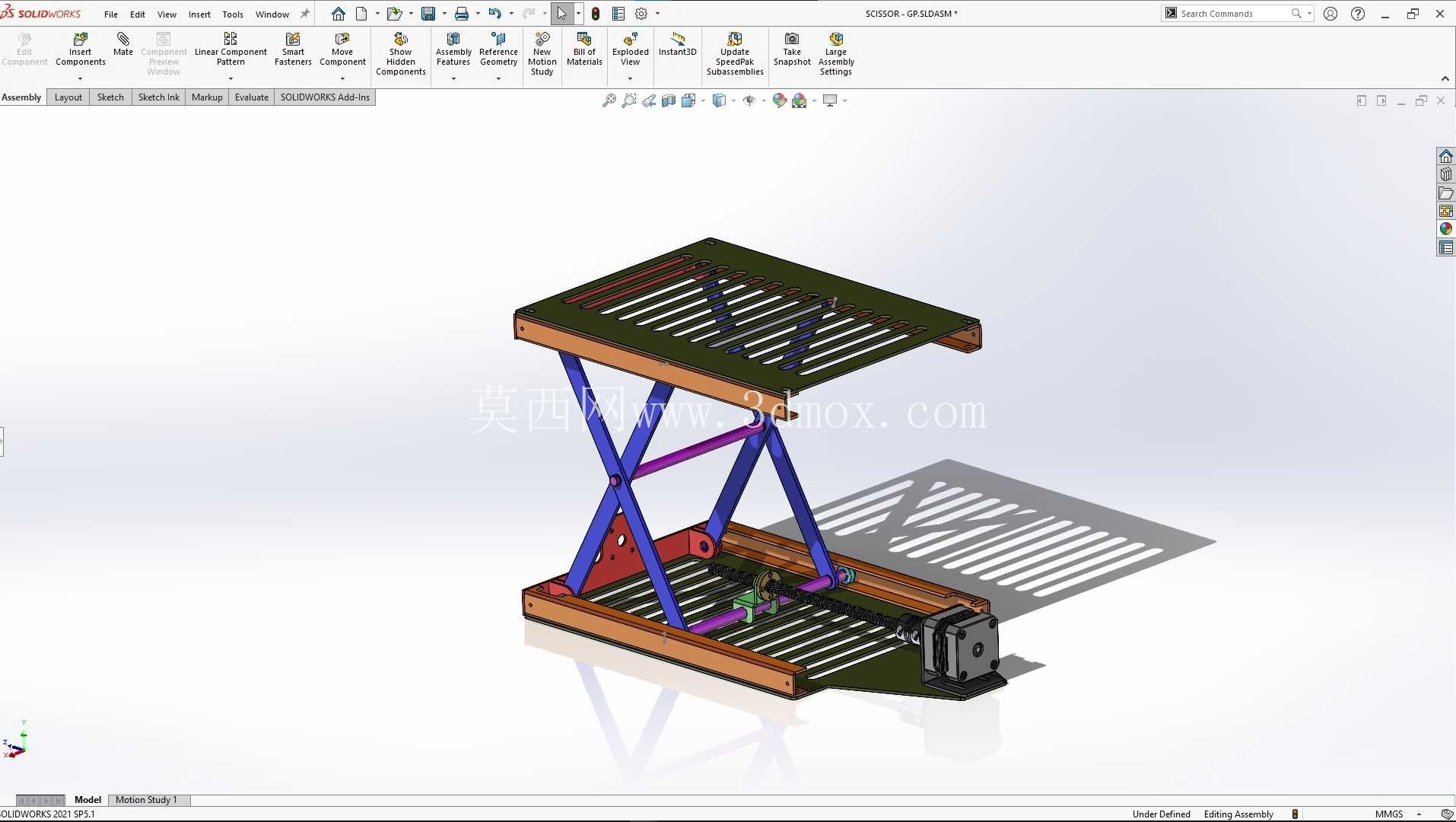Expand the Move Component dropdown arrow
Viewport: 1456px width, 822px height.
342,78
